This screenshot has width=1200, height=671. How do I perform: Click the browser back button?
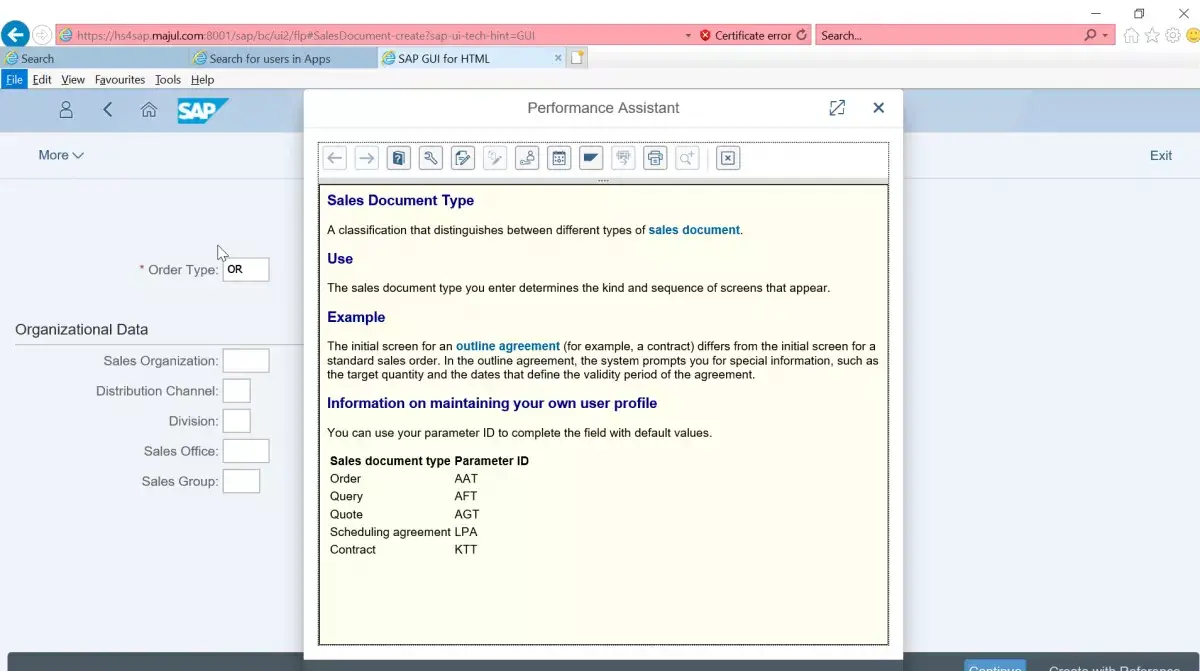15,34
